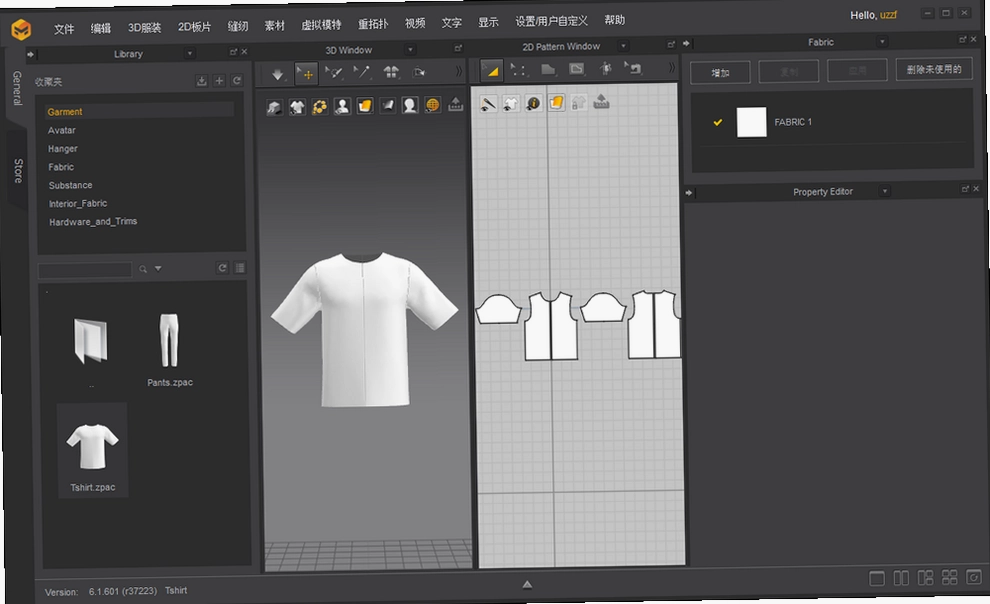This screenshot has width=990, height=604.
Task: Click the export upload icon in 3D window
Action: pos(455,104)
